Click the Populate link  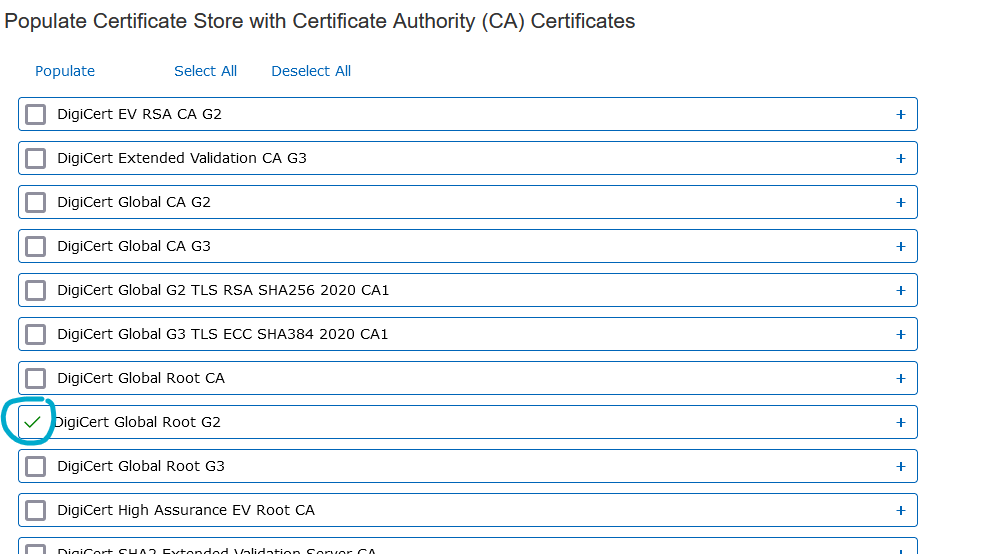point(65,71)
